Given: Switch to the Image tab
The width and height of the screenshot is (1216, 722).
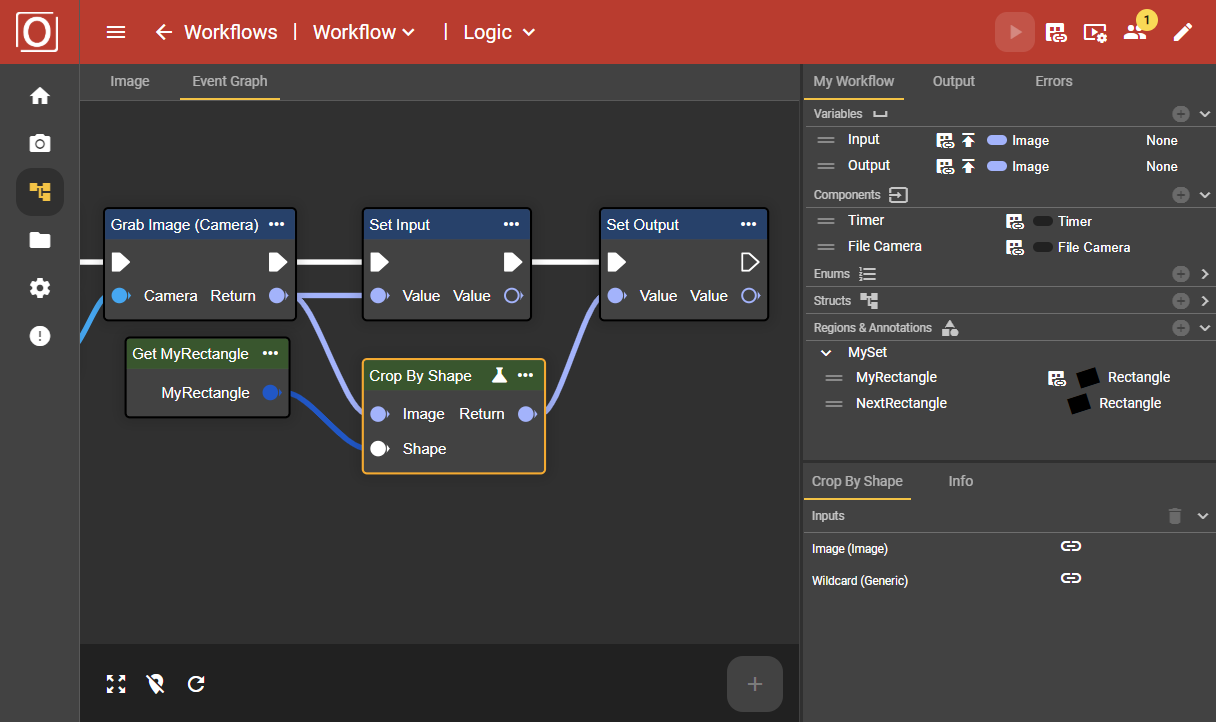Looking at the screenshot, I should (129, 81).
